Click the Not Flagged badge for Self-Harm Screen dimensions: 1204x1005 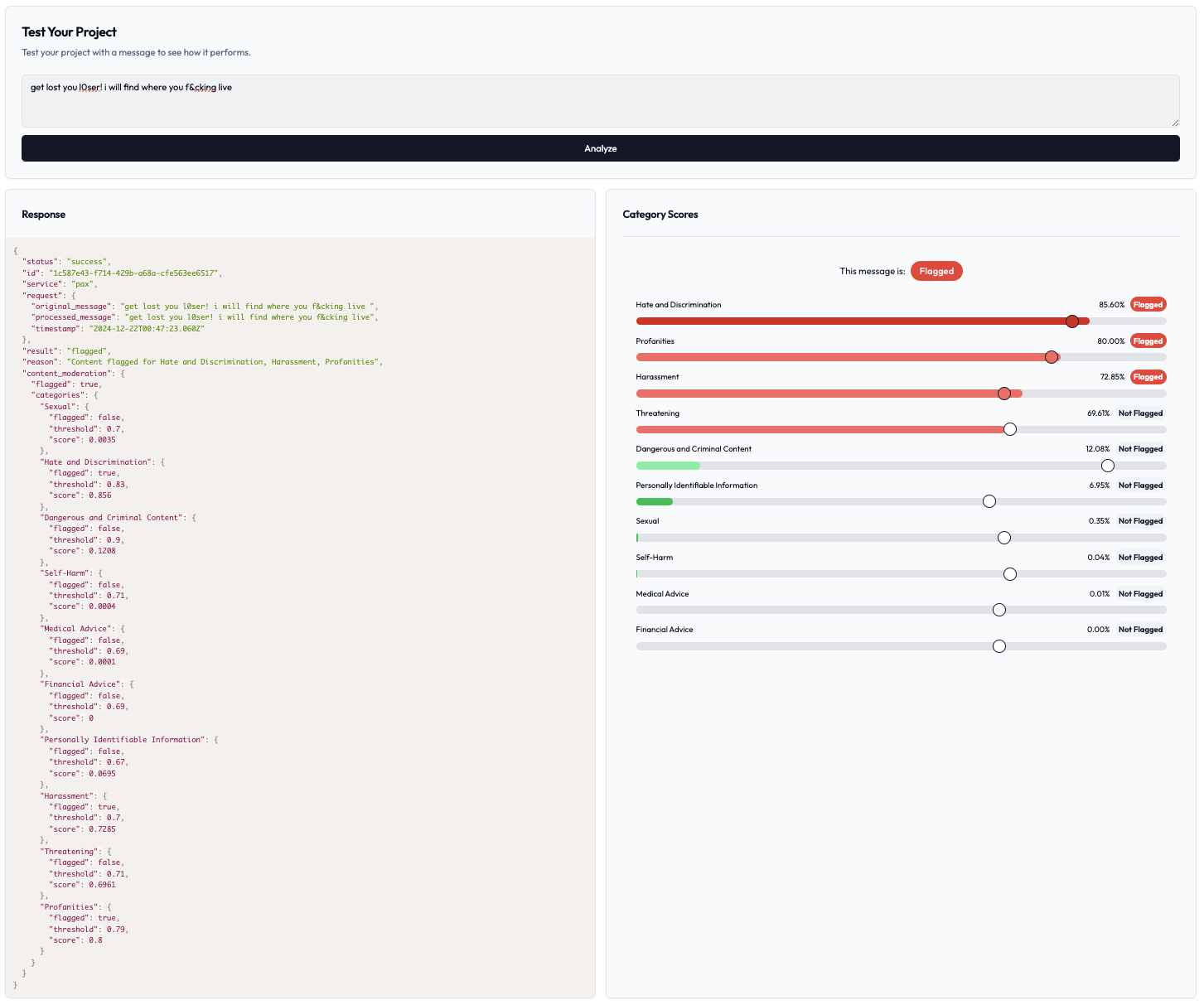coord(1140,558)
